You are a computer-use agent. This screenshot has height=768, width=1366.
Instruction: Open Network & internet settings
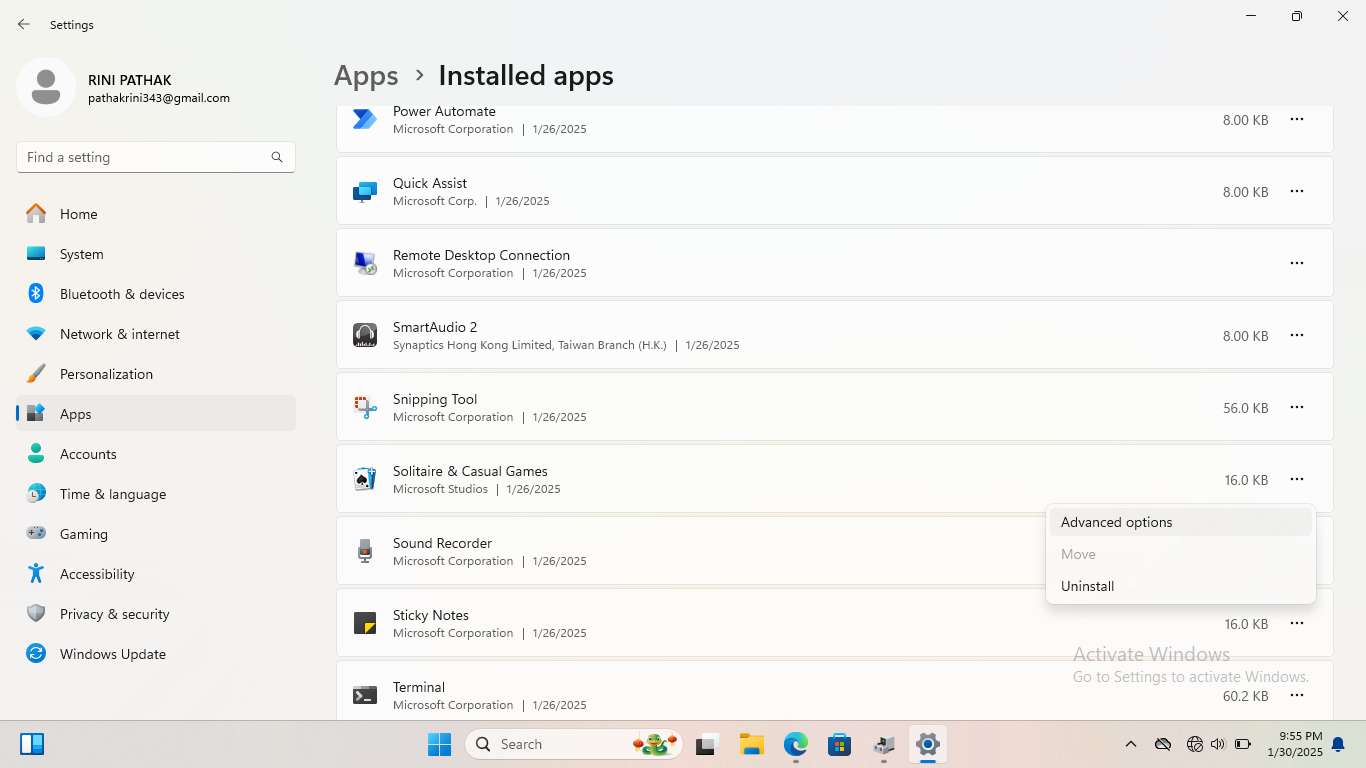tap(120, 334)
